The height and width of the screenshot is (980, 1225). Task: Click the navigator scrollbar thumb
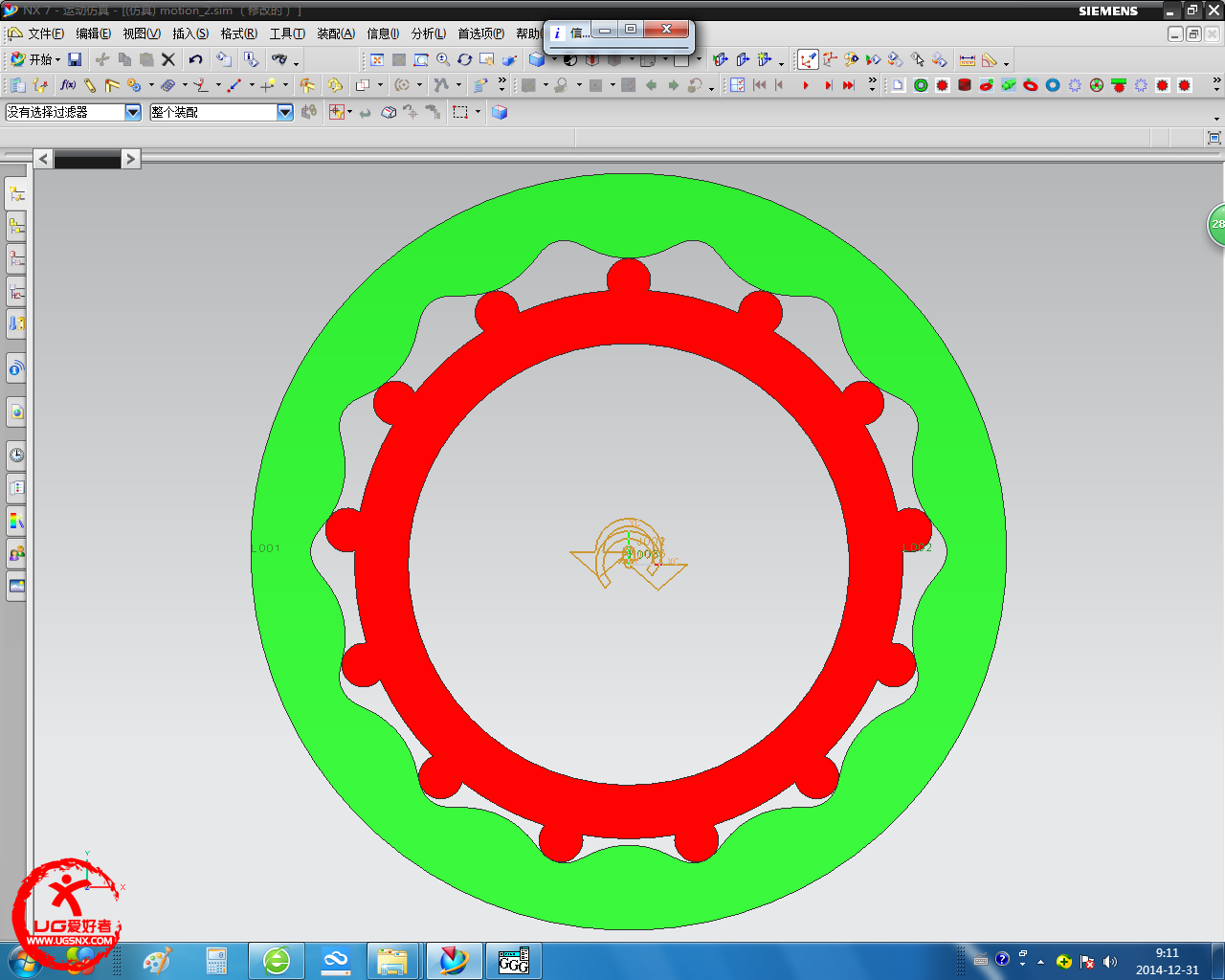pos(87,159)
